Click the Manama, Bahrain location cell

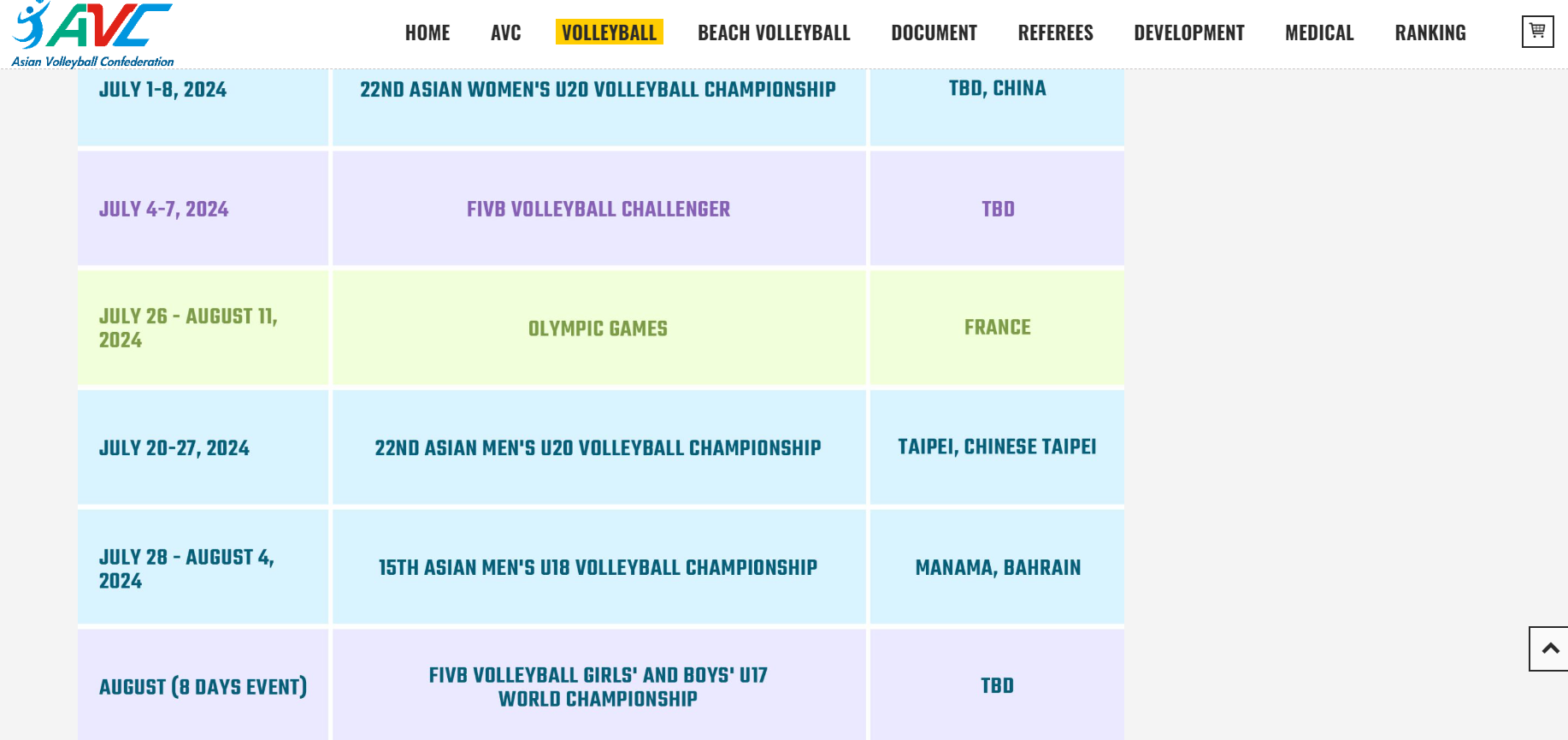(x=998, y=568)
